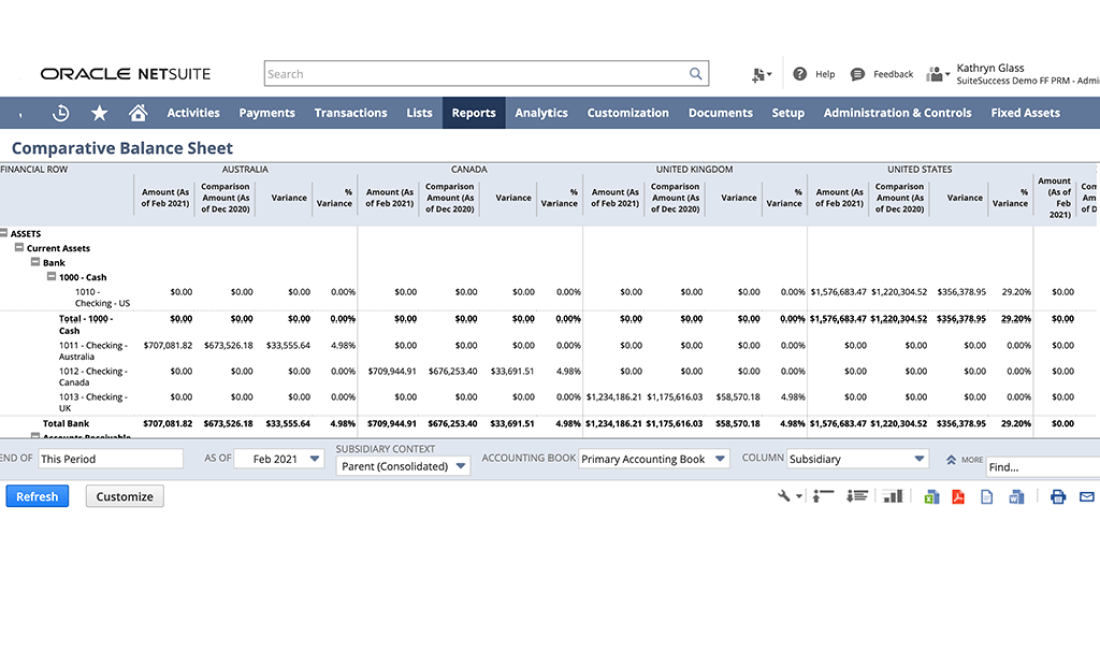Open the change roles user icon

pos(938,74)
